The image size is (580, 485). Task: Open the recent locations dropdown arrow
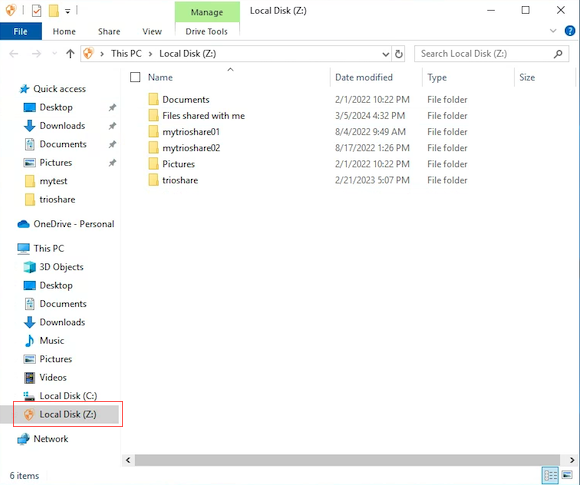click(55, 54)
